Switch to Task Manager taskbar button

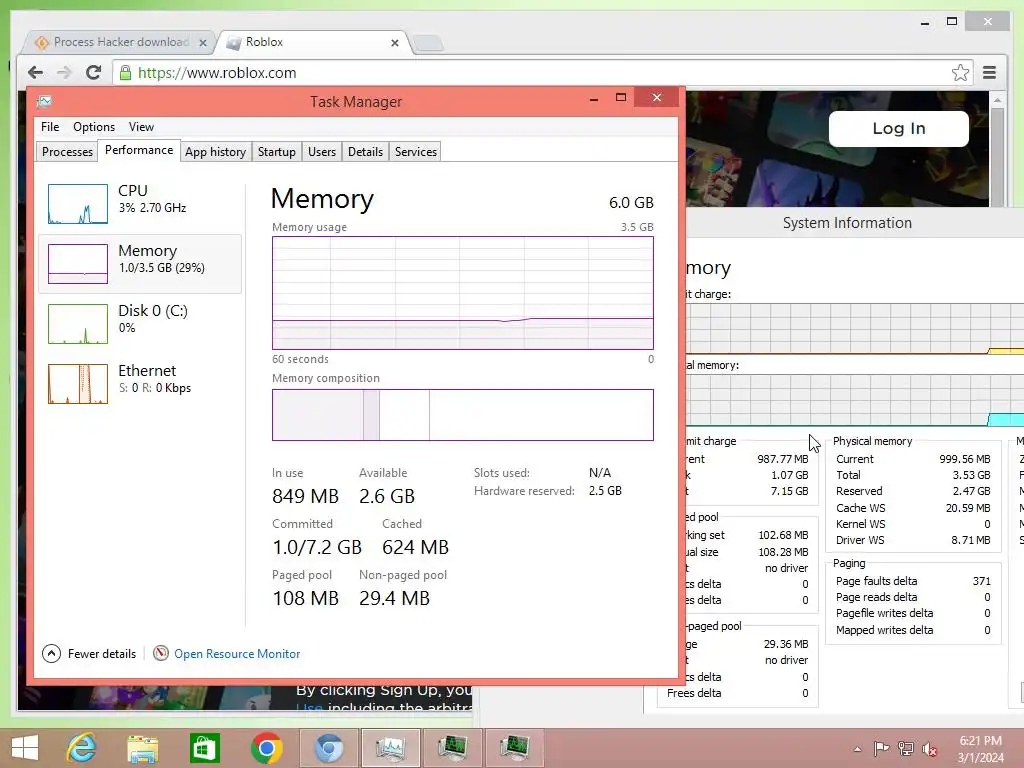click(391, 748)
